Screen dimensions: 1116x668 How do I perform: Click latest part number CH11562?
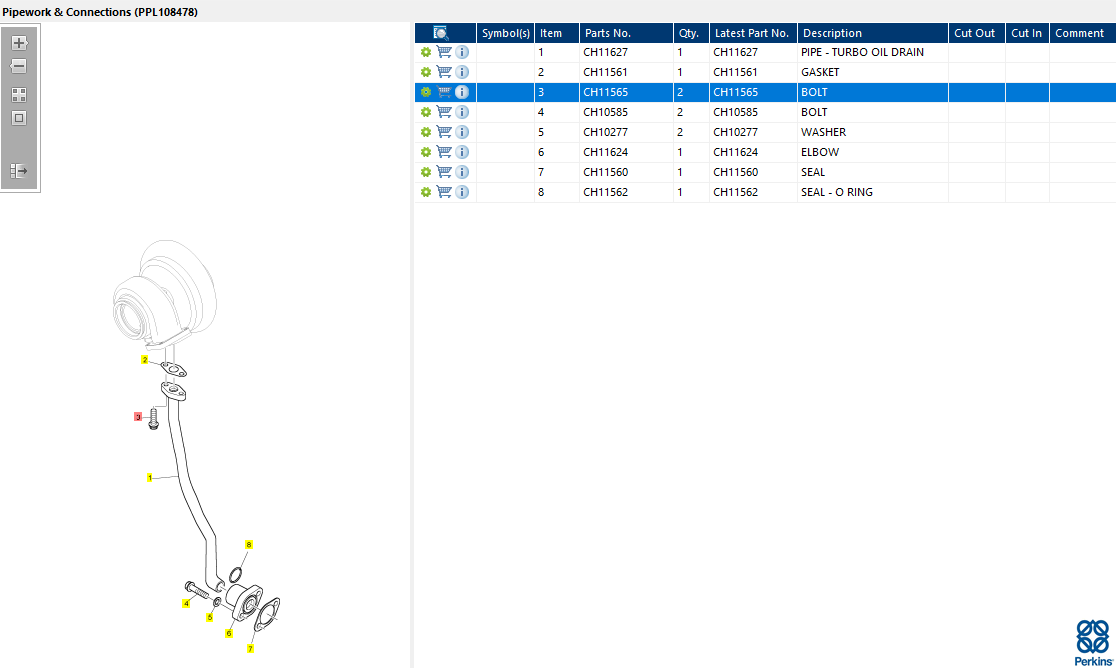735,192
